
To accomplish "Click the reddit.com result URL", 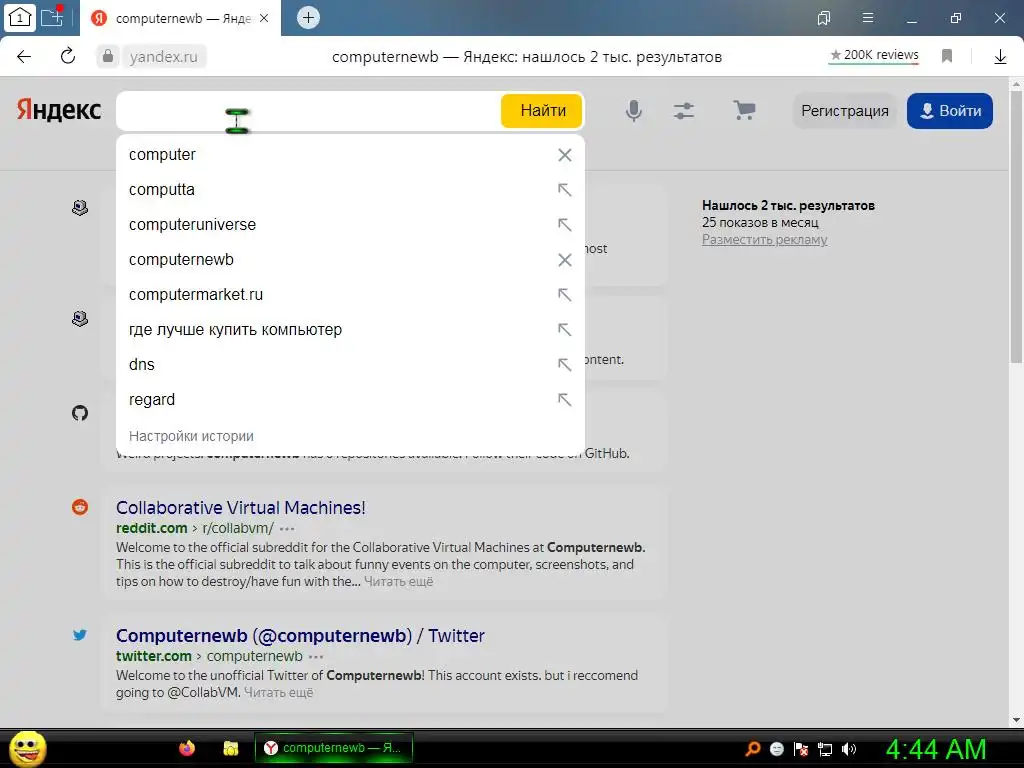I will coord(152,528).
